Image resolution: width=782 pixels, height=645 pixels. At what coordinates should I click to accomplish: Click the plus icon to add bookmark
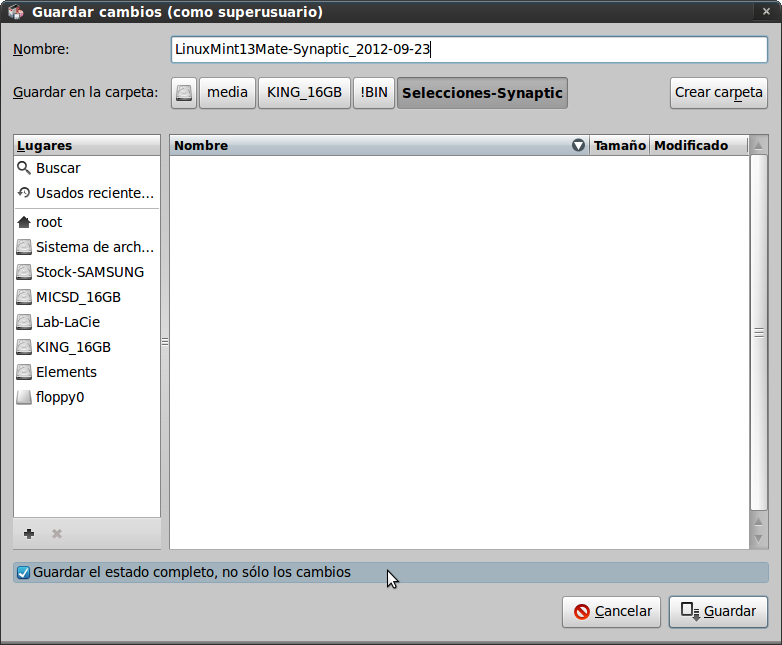click(x=29, y=534)
